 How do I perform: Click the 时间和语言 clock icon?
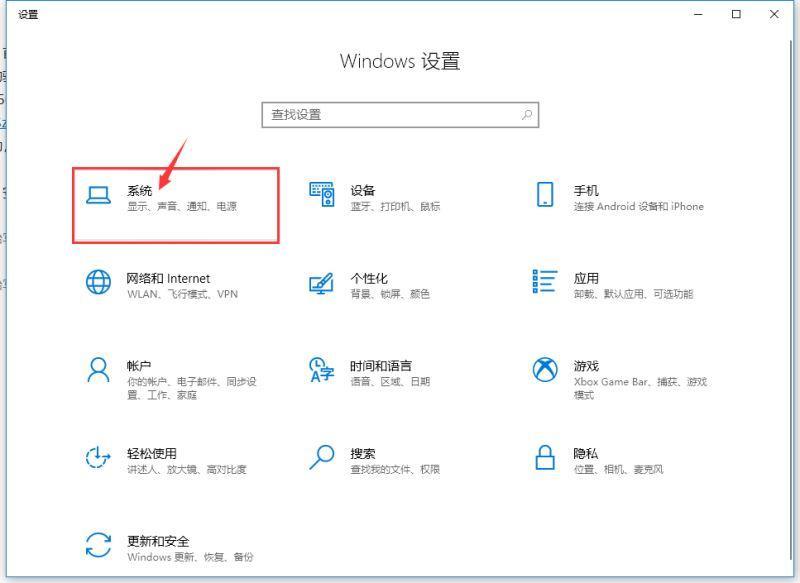tap(322, 370)
